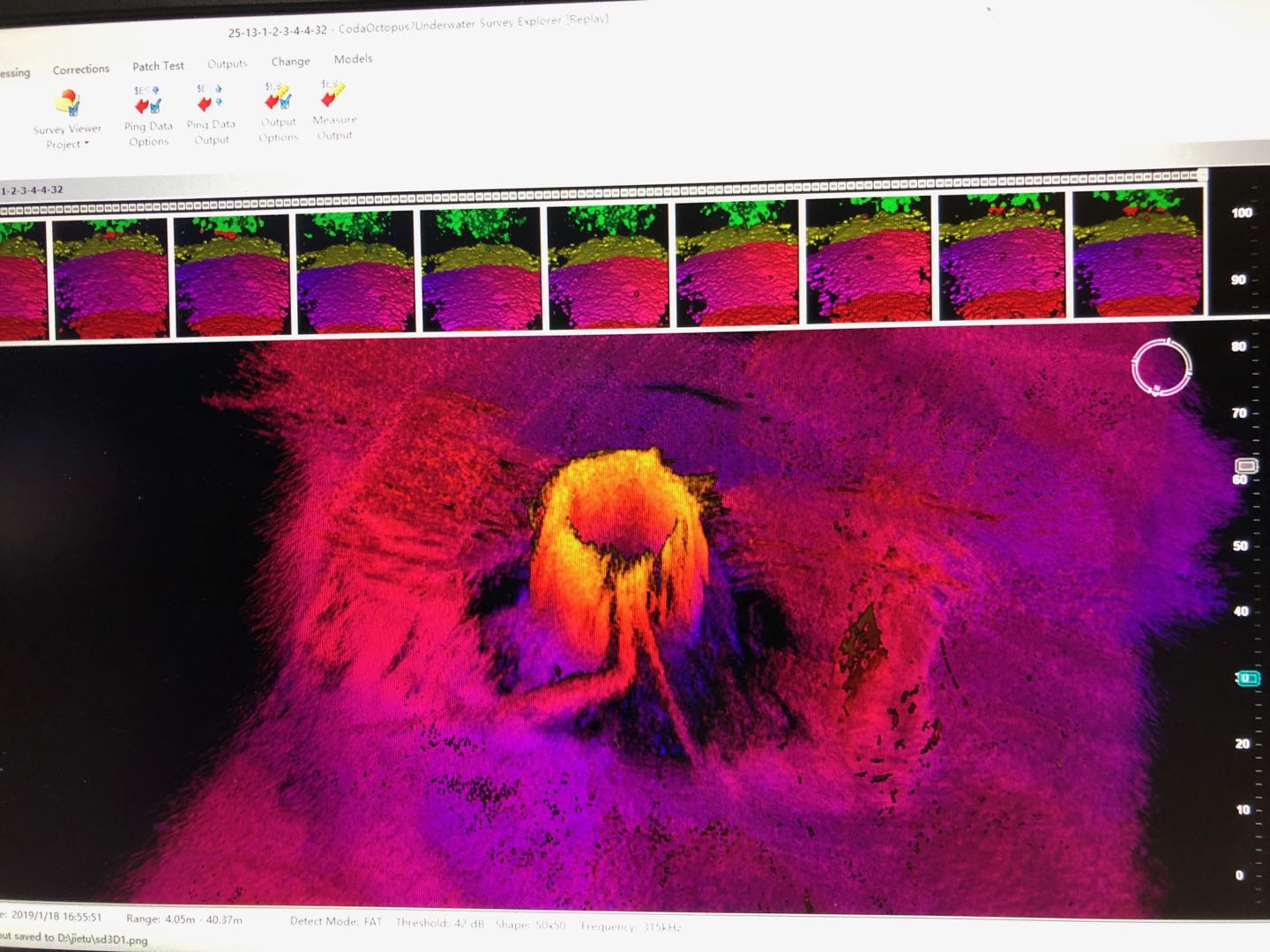This screenshot has height=952, width=1270.
Task: Select the cyan range slider handle near 30
Action: pos(1248,678)
